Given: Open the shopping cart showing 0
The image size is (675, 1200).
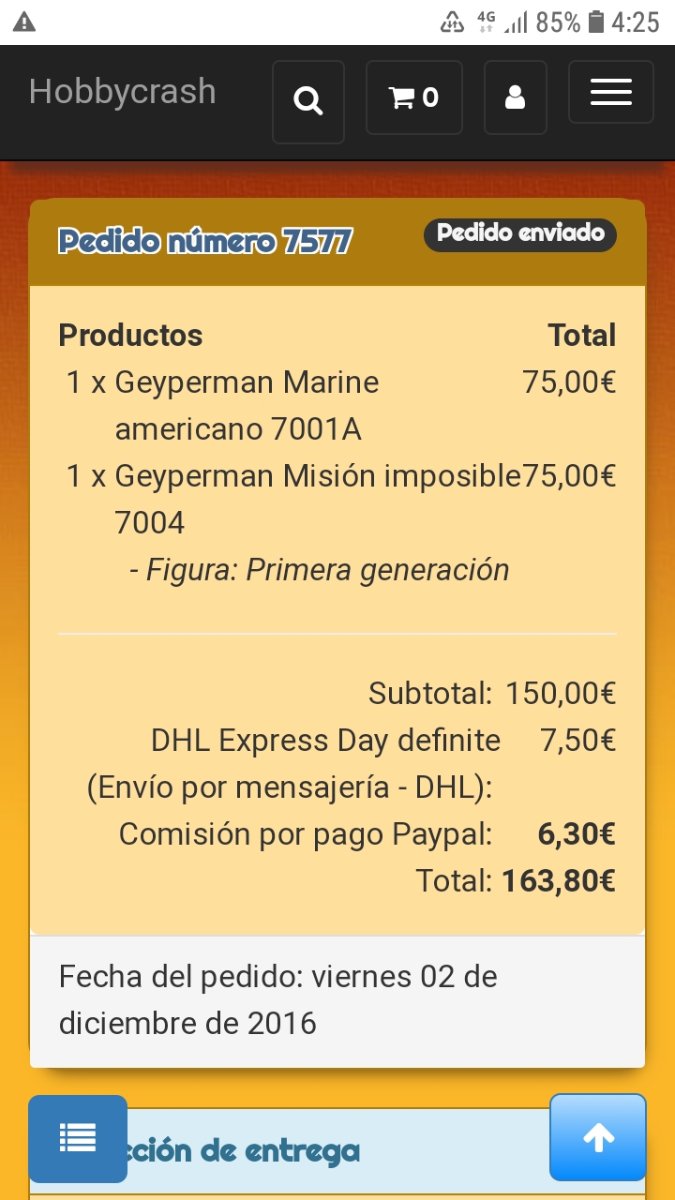Looking at the screenshot, I should click(413, 97).
